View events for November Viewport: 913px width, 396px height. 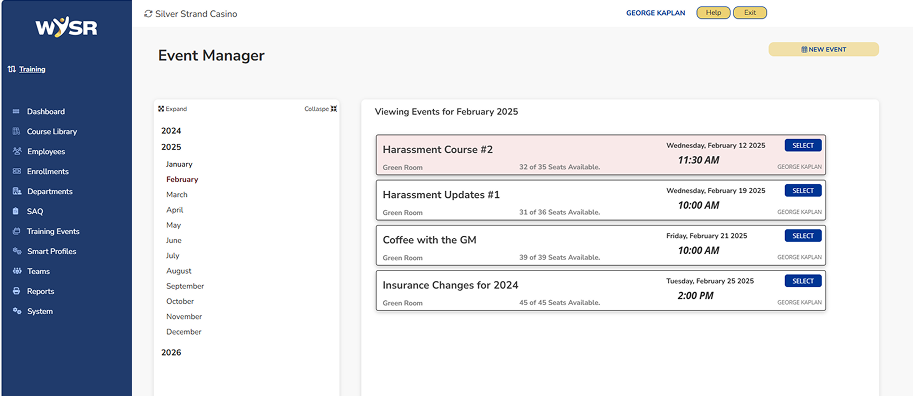(184, 316)
